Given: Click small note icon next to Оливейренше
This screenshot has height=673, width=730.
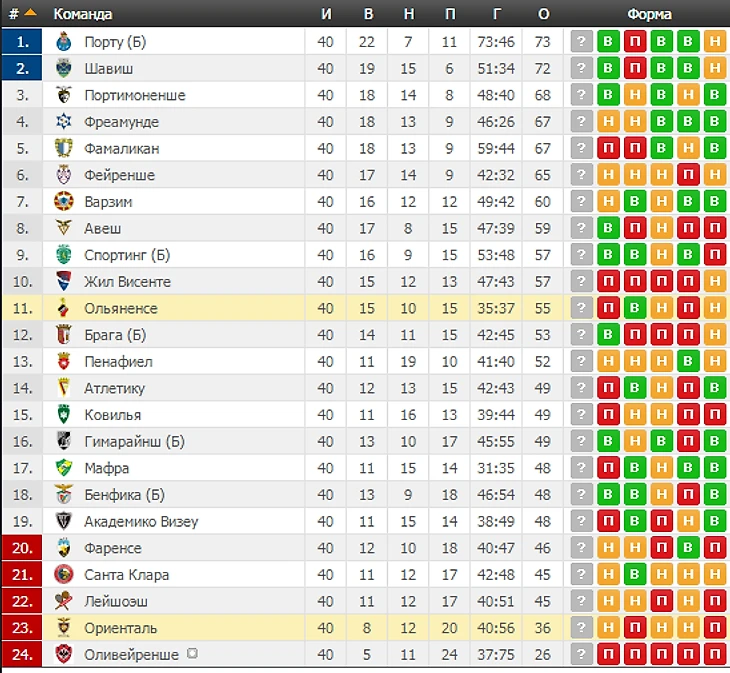Looking at the screenshot, I should [x=192, y=653].
